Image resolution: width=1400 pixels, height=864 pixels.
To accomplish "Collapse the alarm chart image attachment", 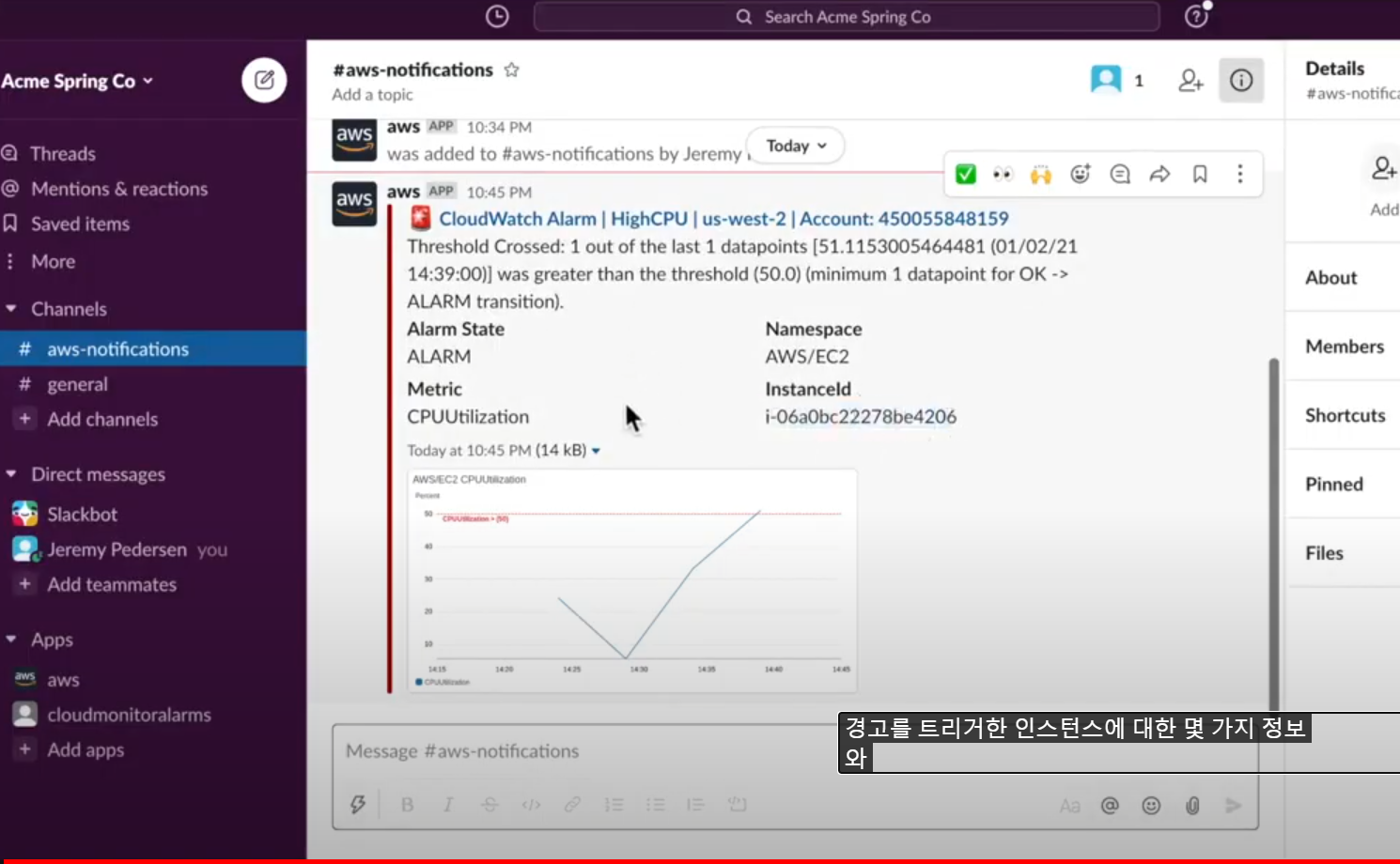I will pyautogui.click(x=596, y=451).
